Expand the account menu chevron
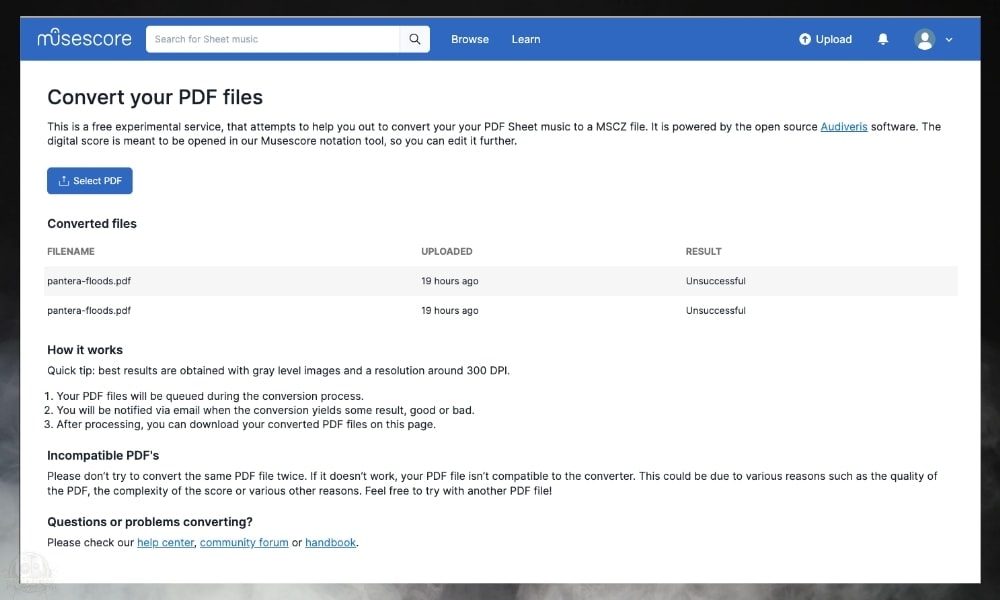The height and width of the screenshot is (600, 1000). pos(949,40)
